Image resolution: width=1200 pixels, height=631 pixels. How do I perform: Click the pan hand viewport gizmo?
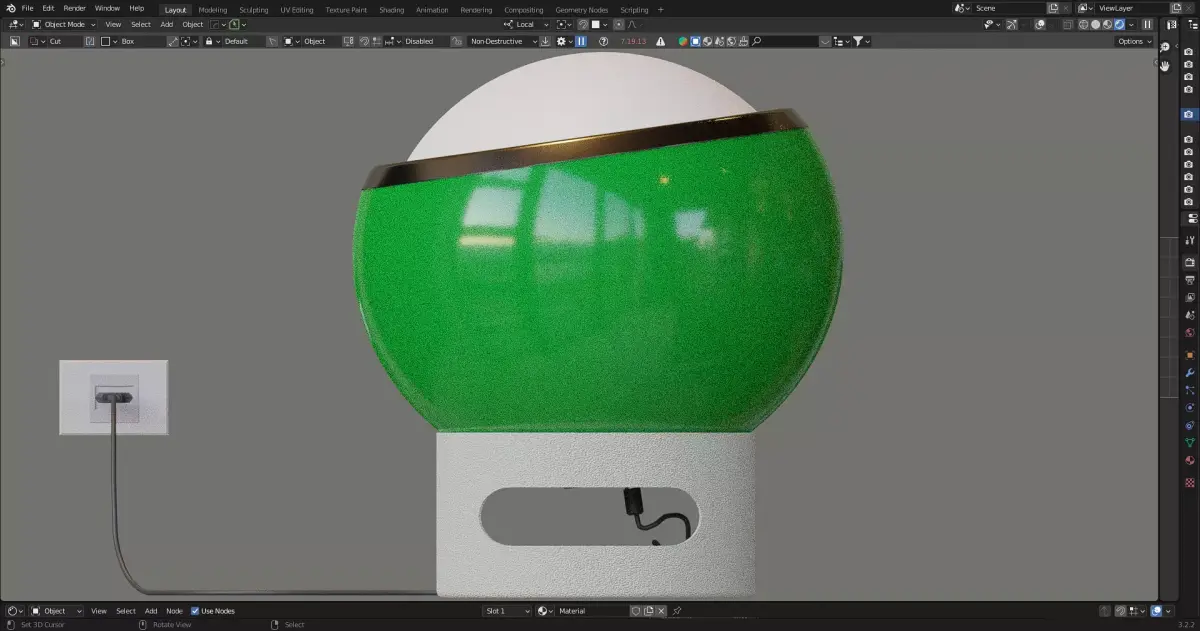(1165, 65)
